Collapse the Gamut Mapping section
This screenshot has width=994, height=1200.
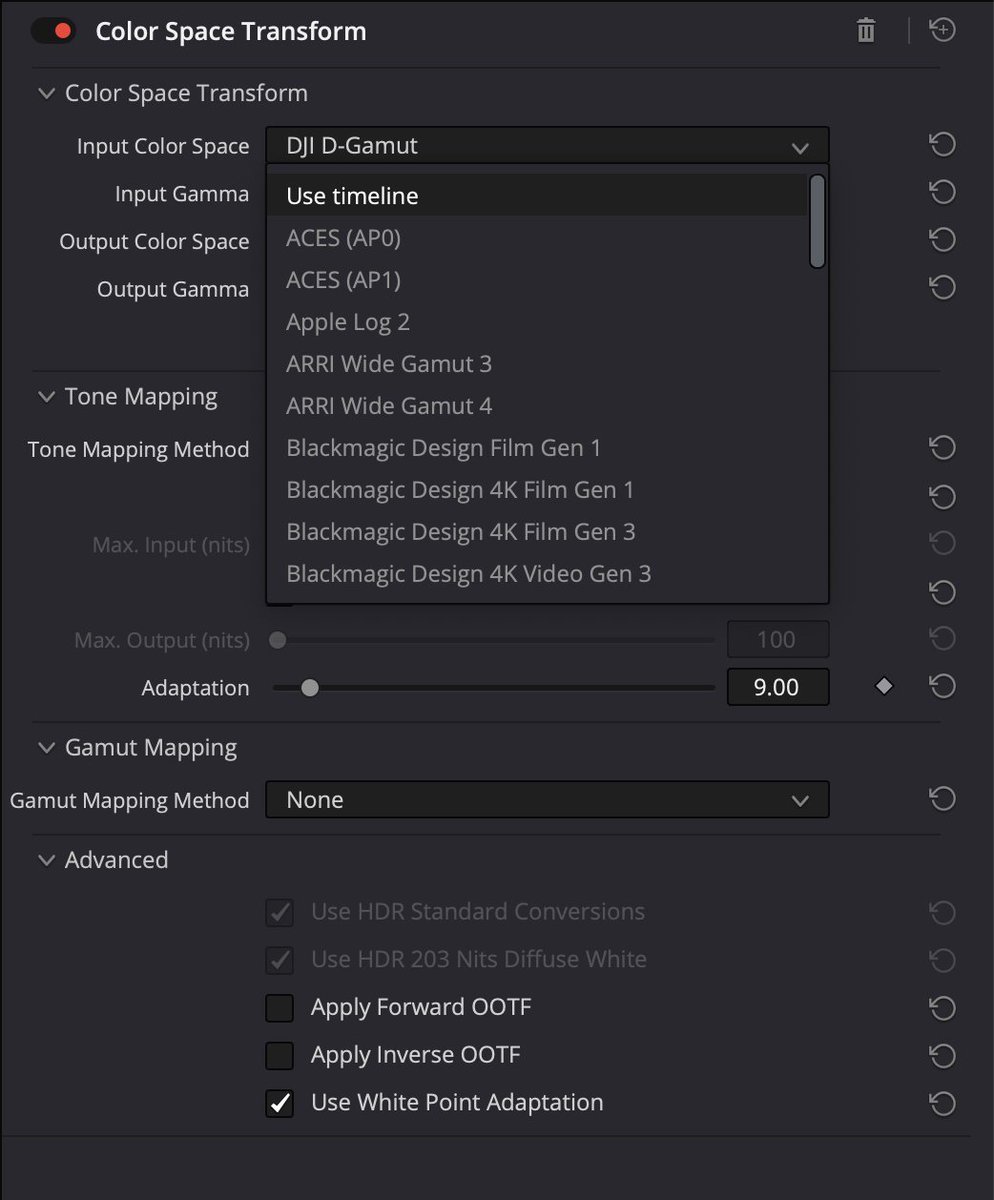click(x=46, y=747)
